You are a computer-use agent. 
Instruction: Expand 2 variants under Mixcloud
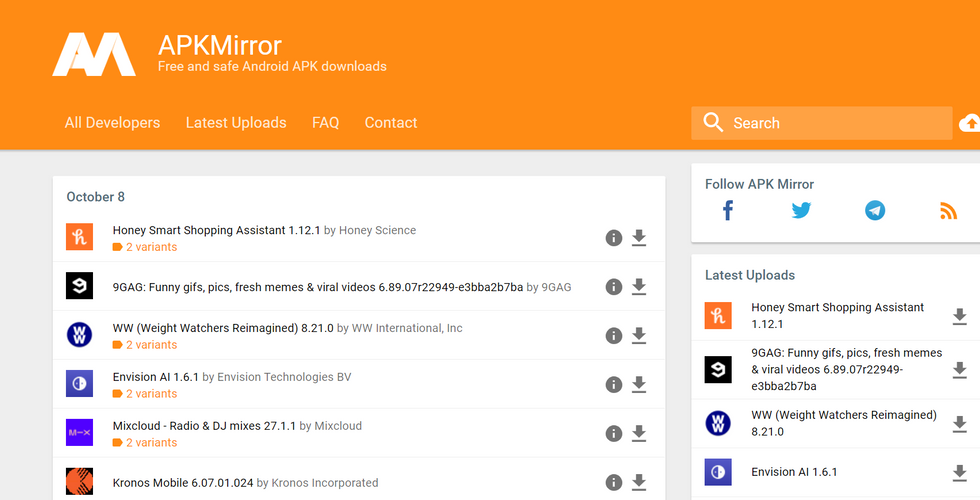[x=145, y=442]
